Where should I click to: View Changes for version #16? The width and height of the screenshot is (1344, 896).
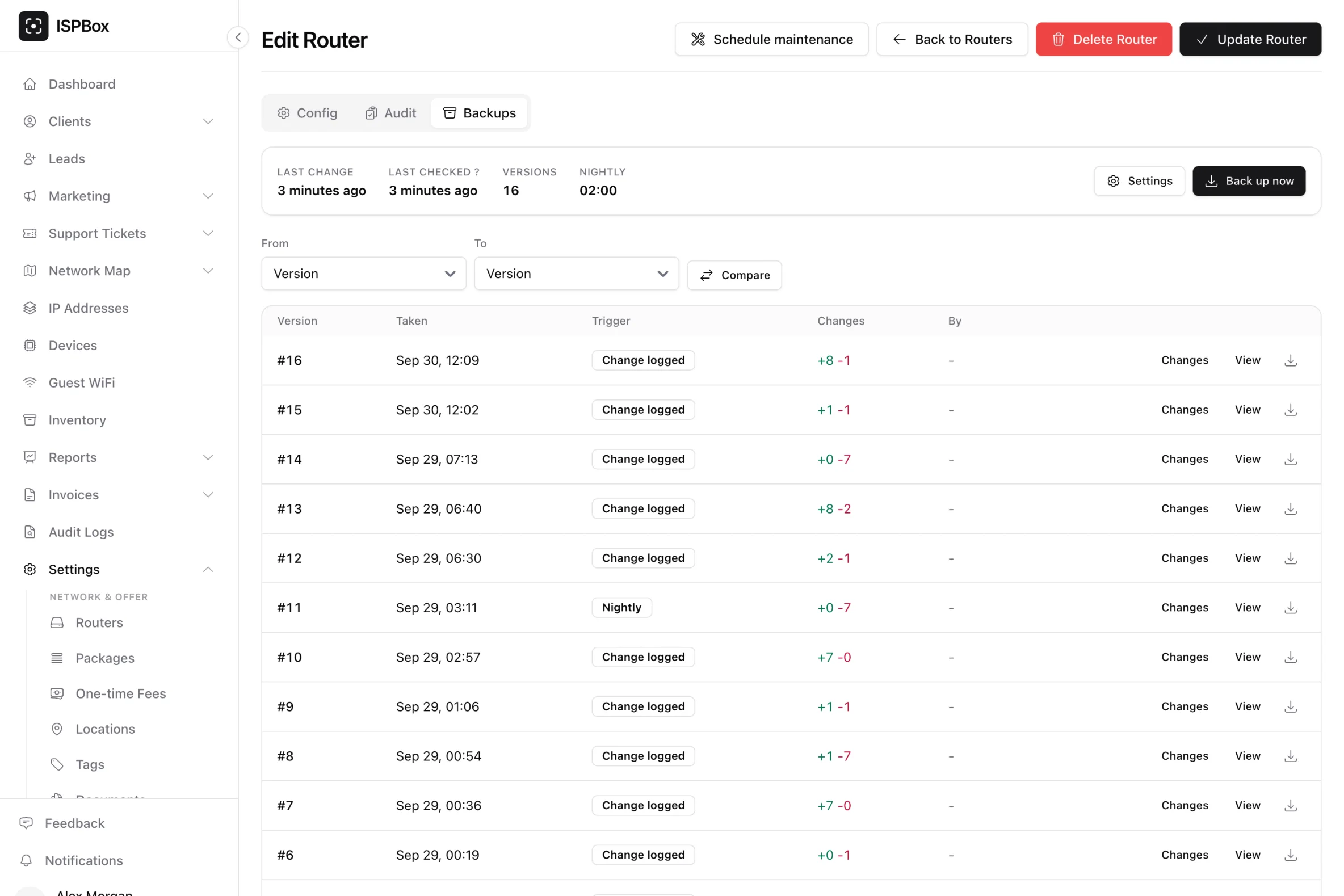[1185, 360]
